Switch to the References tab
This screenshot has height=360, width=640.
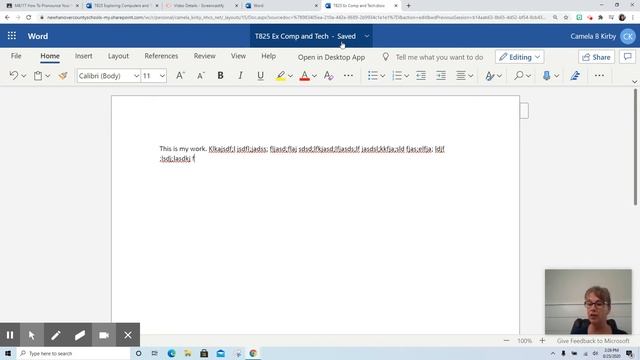click(161, 56)
